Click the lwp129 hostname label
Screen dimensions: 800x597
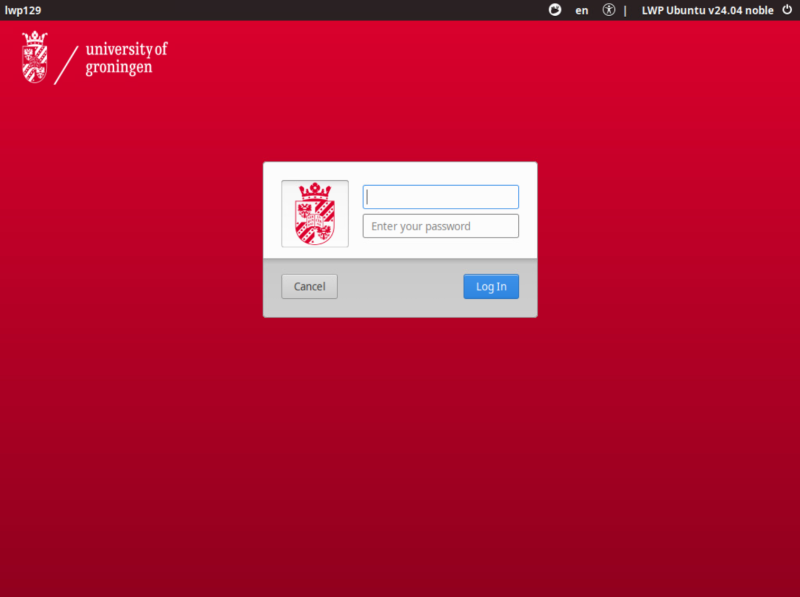(23, 10)
